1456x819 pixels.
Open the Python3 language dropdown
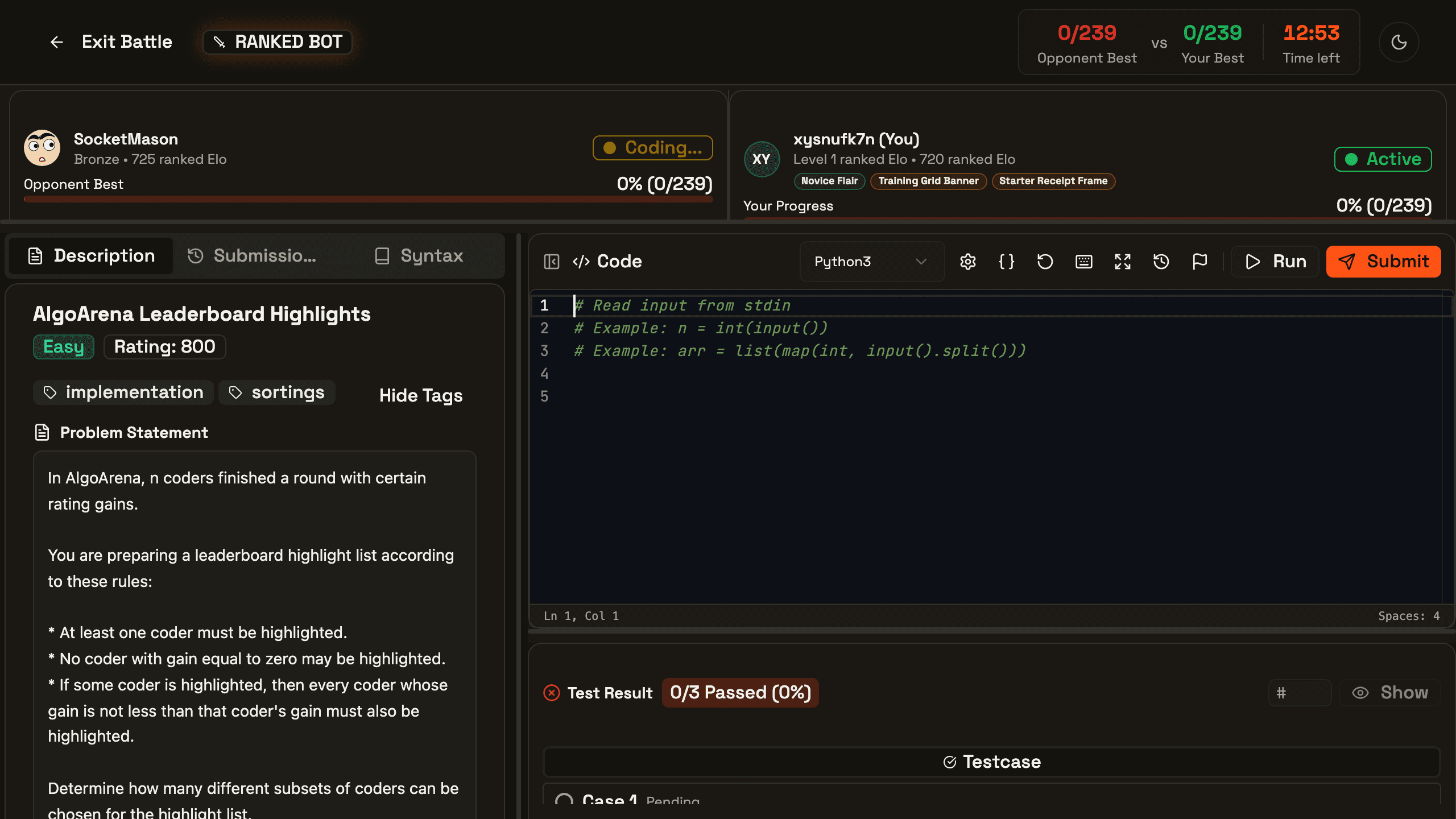tap(871, 262)
